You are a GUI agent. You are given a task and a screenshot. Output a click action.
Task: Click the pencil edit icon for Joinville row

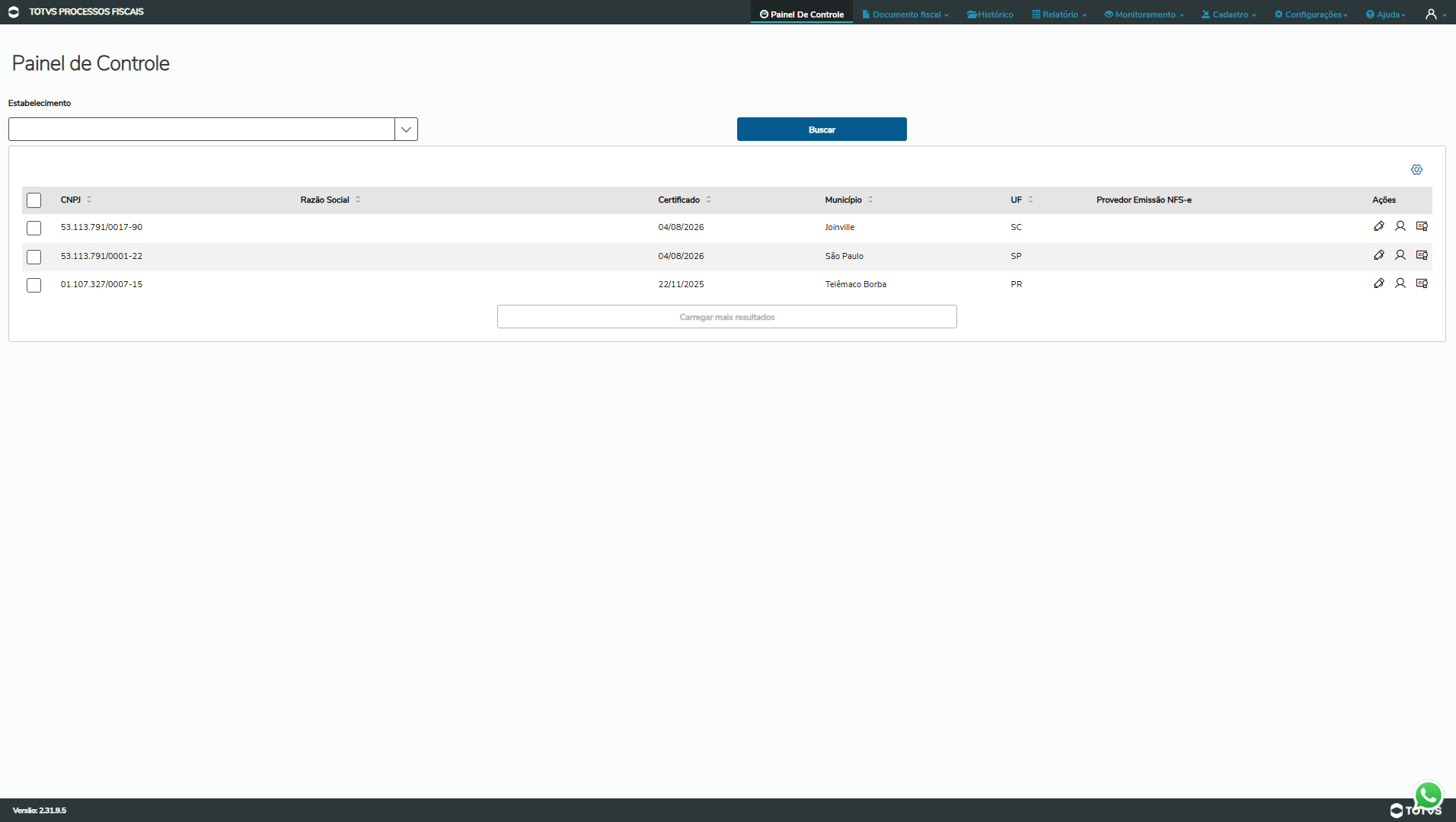pyautogui.click(x=1378, y=226)
